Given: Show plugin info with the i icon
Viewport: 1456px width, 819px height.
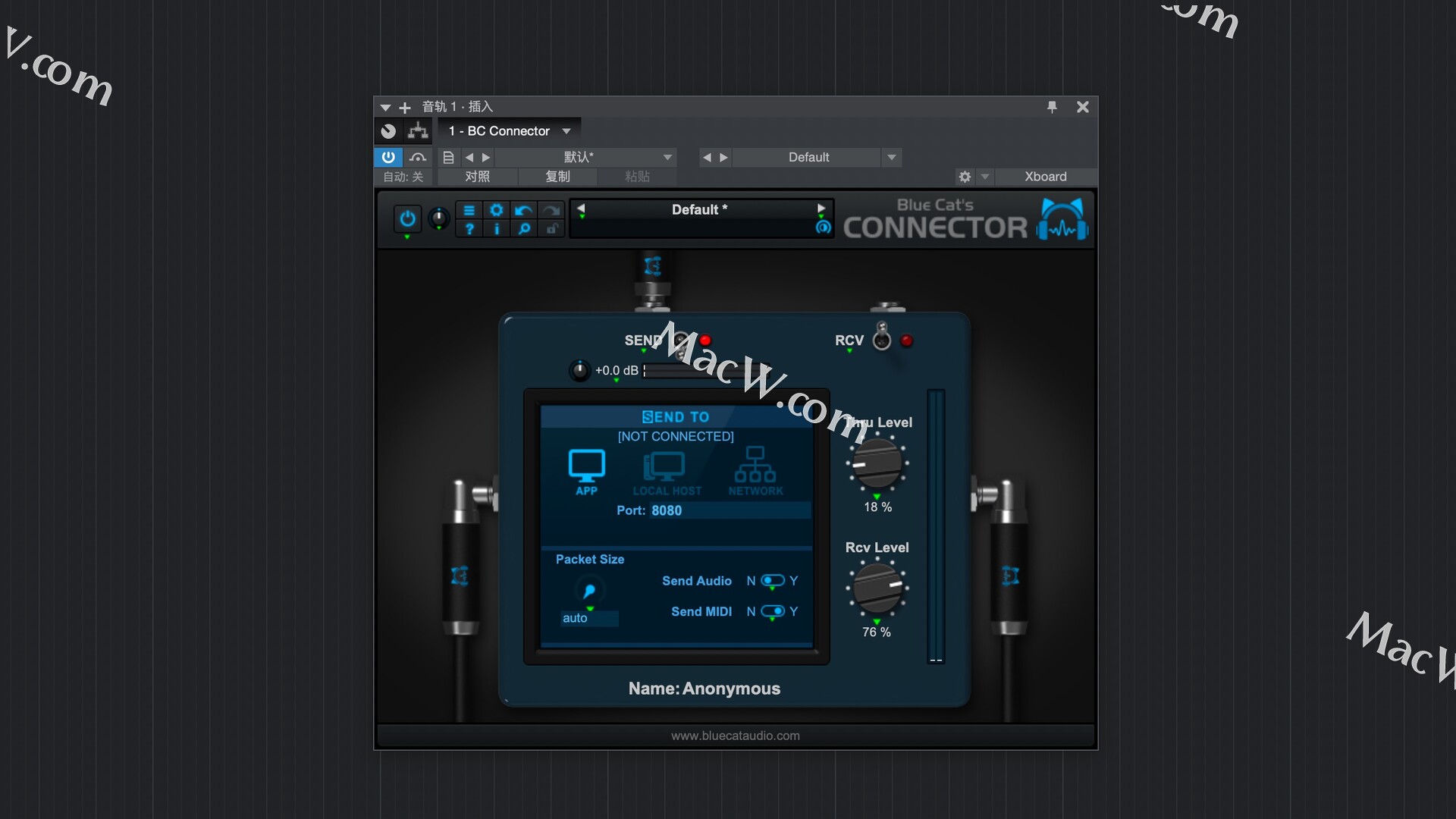Looking at the screenshot, I should coord(497,230).
